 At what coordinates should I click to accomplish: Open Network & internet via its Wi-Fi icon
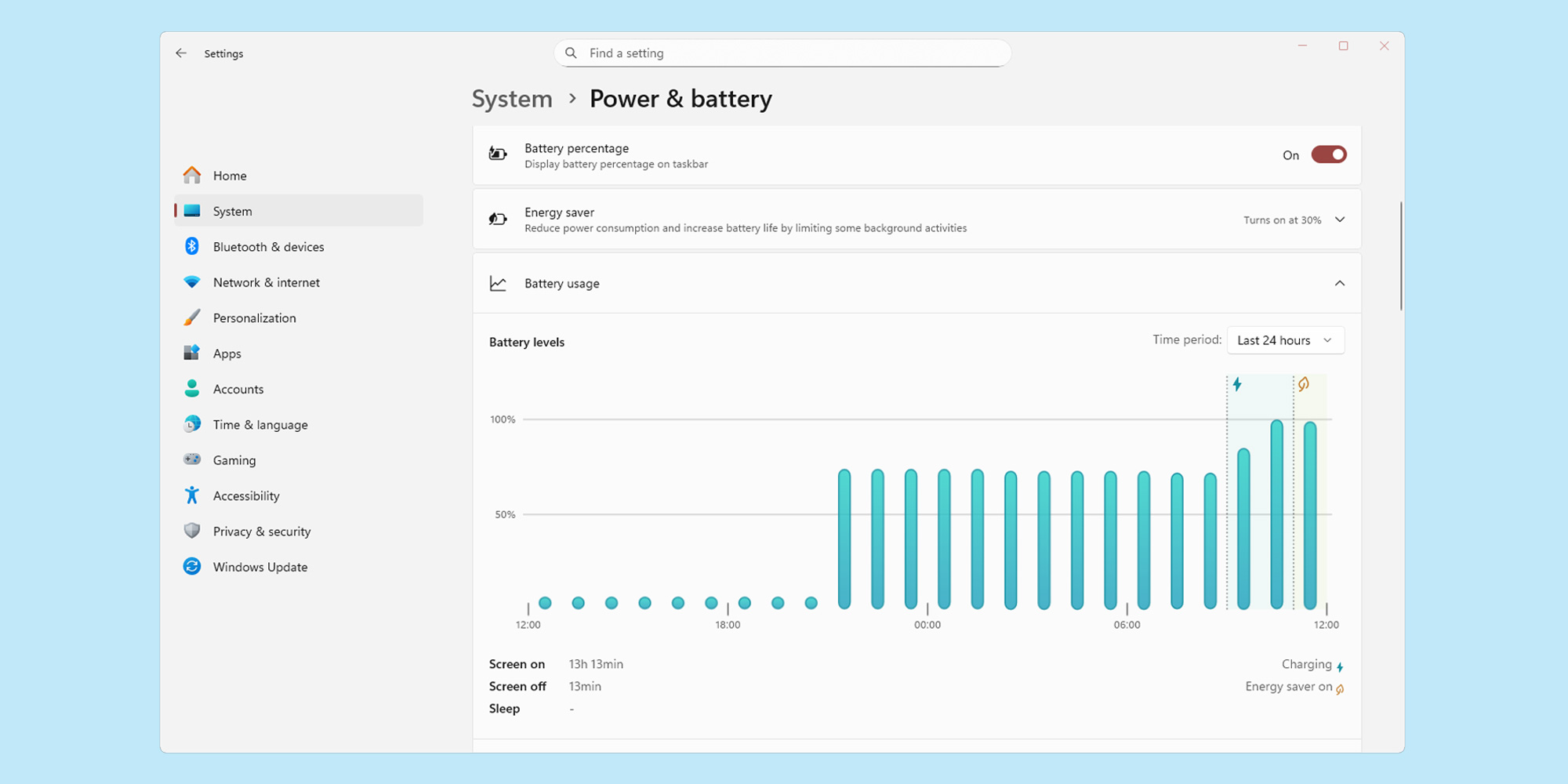(x=191, y=281)
